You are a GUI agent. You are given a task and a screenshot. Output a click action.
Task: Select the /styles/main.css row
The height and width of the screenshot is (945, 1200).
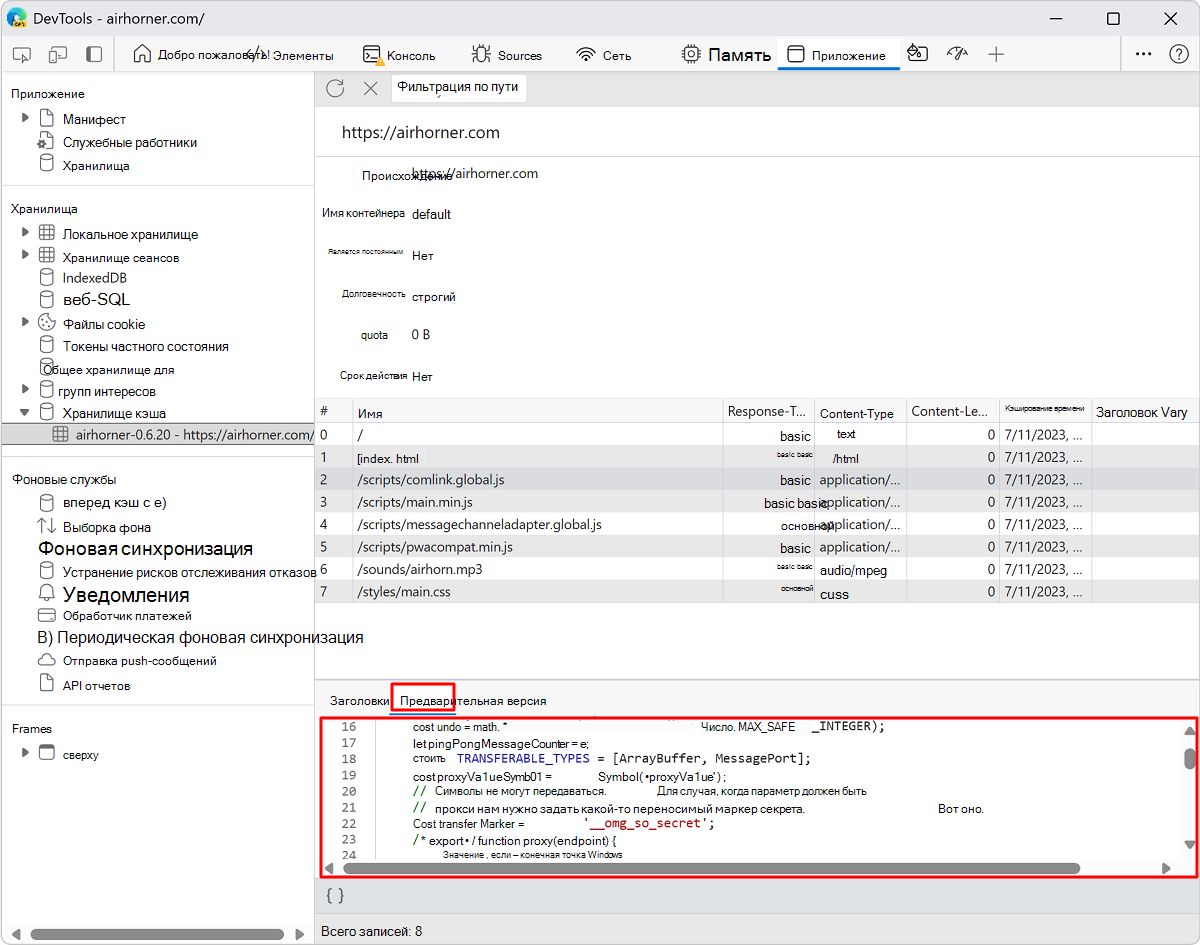click(x=757, y=592)
